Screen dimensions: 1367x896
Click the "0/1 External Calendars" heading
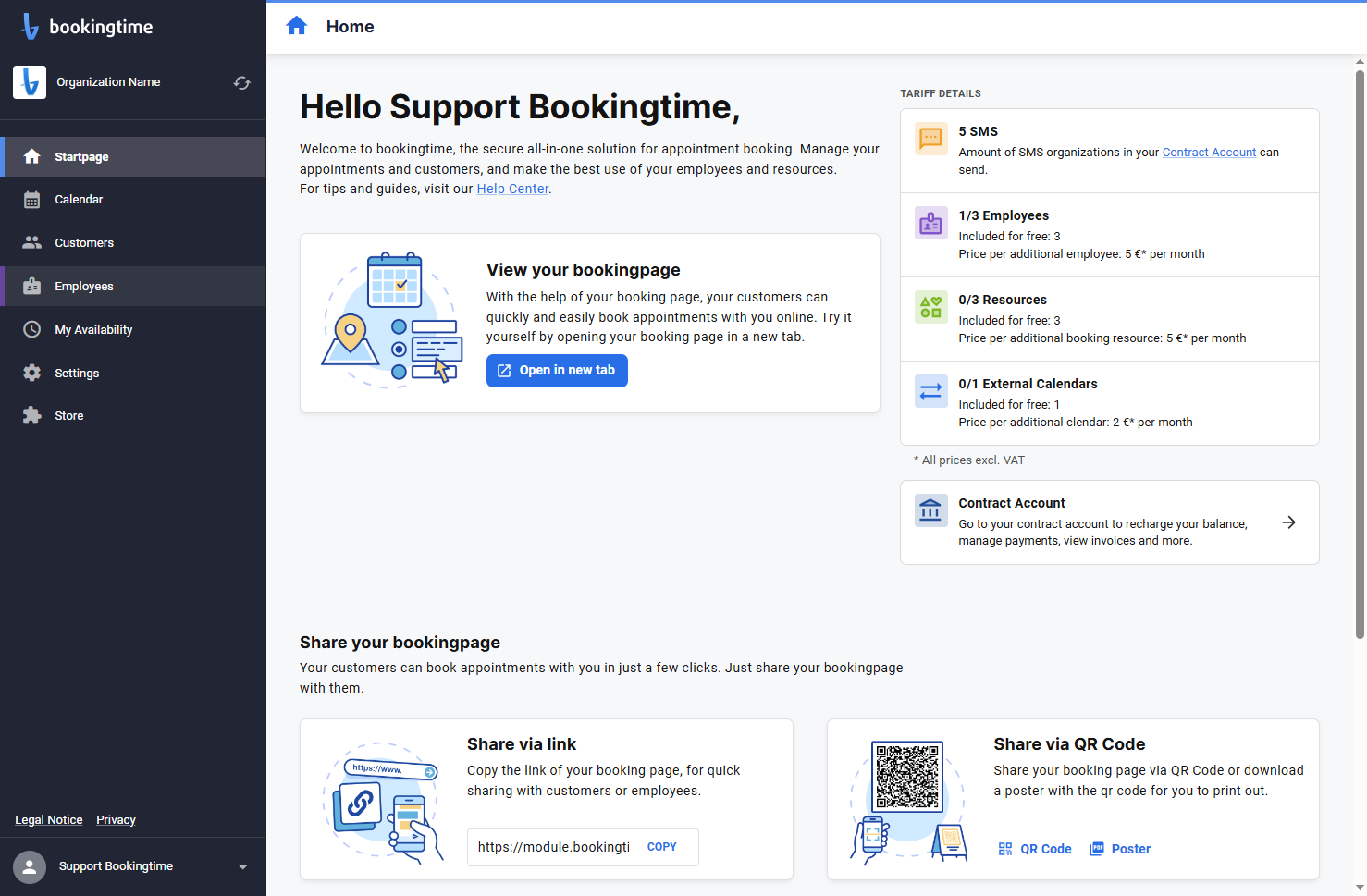pos(1028,384)
